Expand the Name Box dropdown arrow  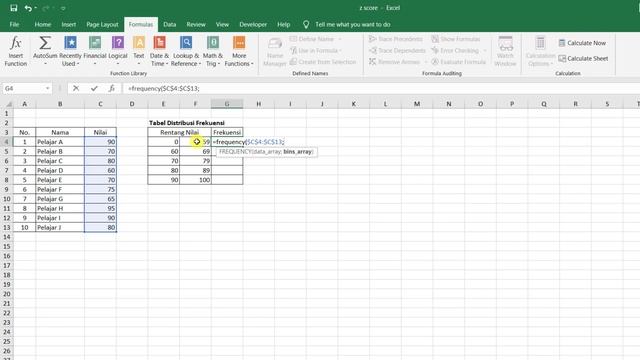pos(48,89)
